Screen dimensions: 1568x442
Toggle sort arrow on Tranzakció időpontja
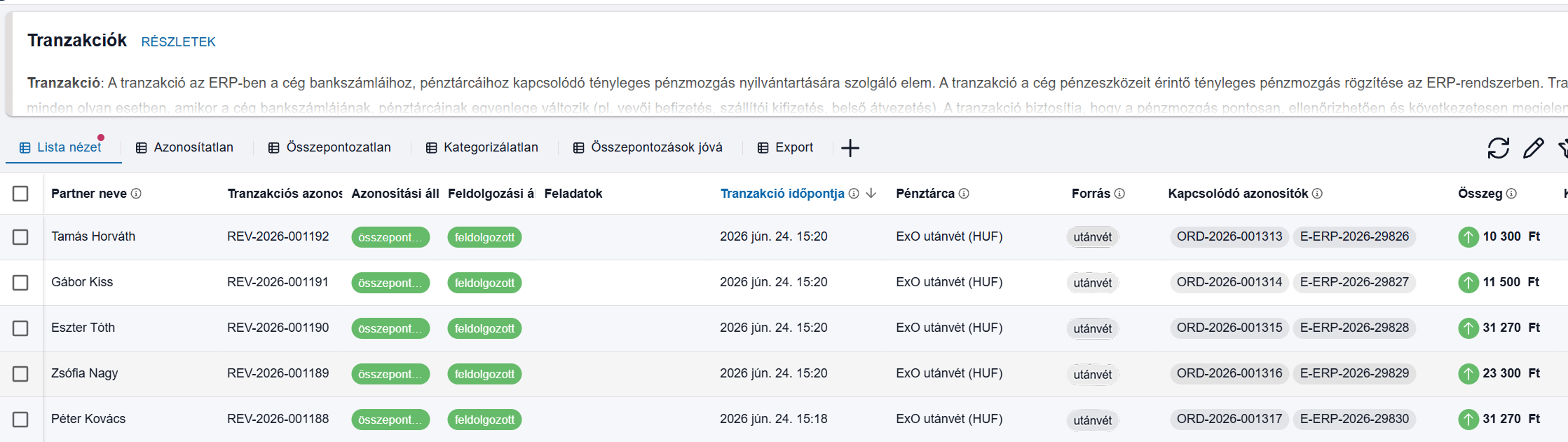(x=871, y=194)
